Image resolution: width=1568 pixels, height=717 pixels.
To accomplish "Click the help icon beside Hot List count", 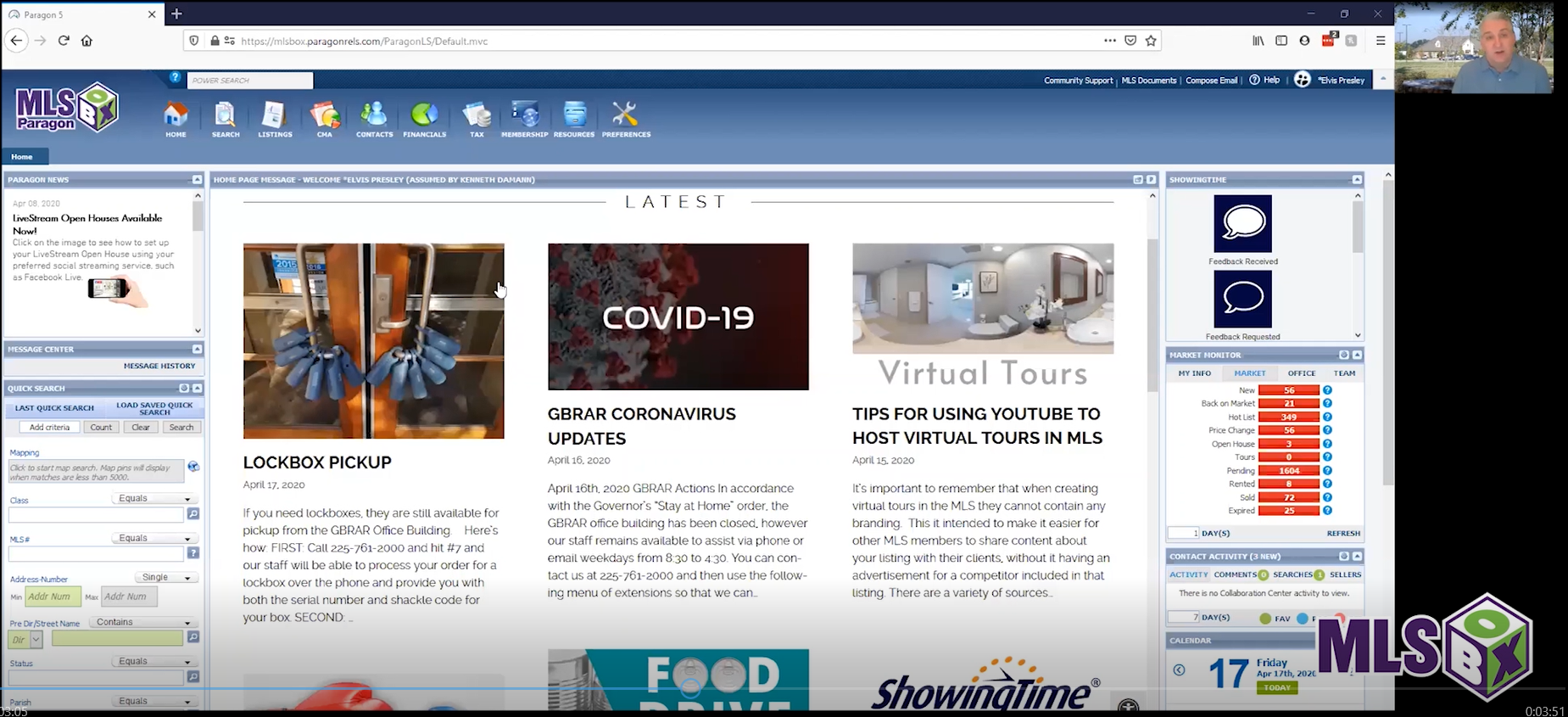I will coord(1327,417).
